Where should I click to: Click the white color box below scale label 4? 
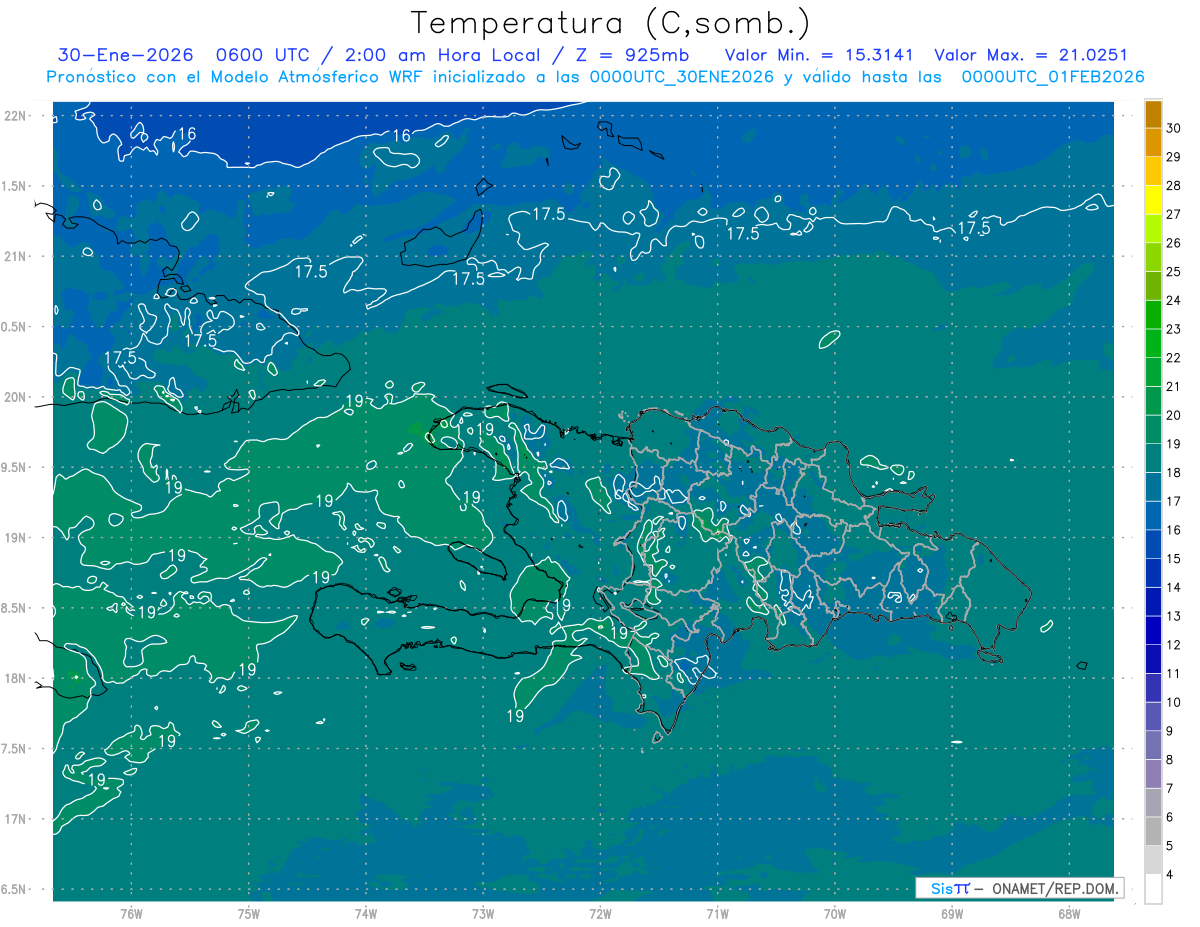click(x=1154, y=889)
